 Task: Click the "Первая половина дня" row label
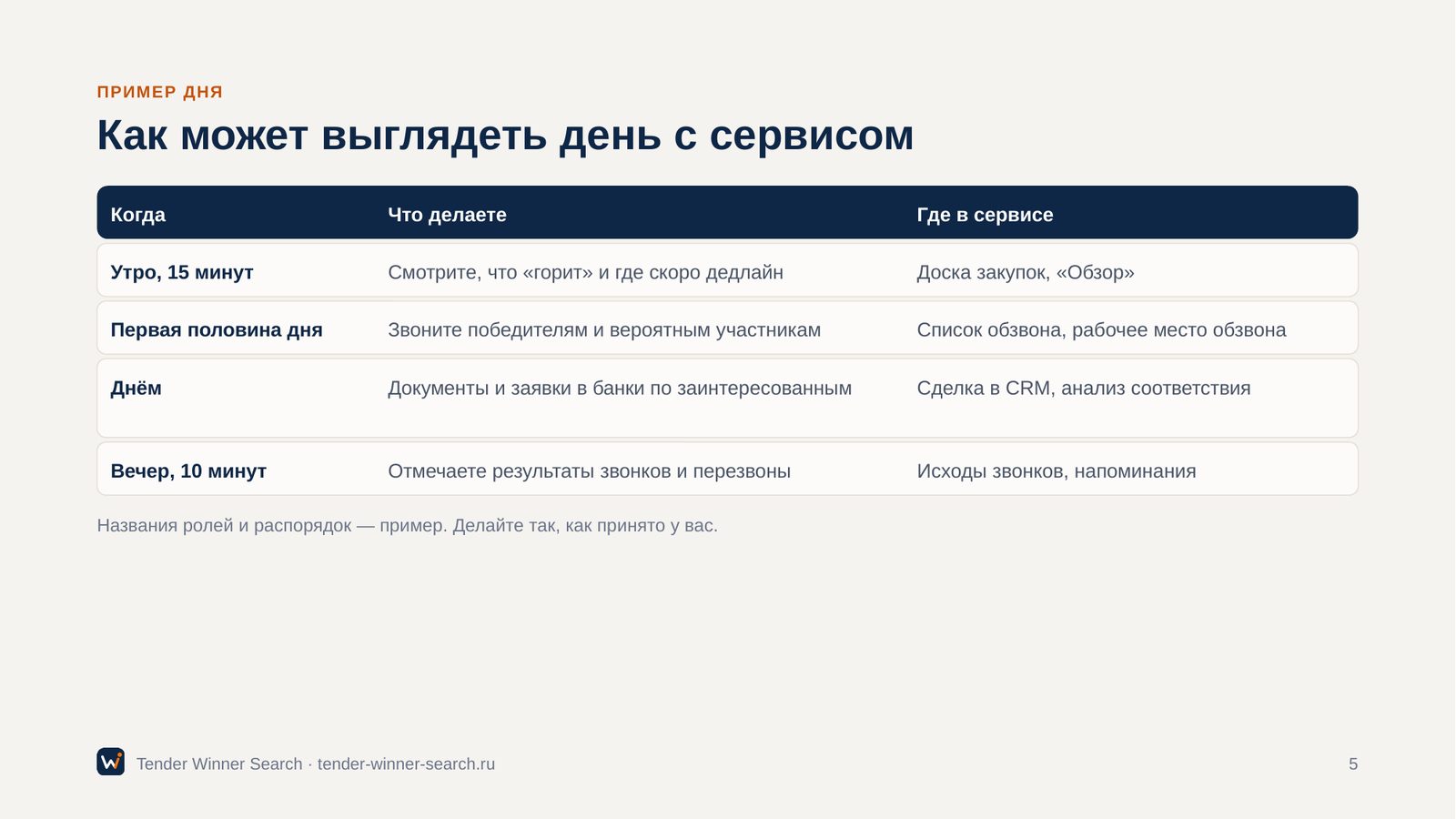(x=217, y=329)
